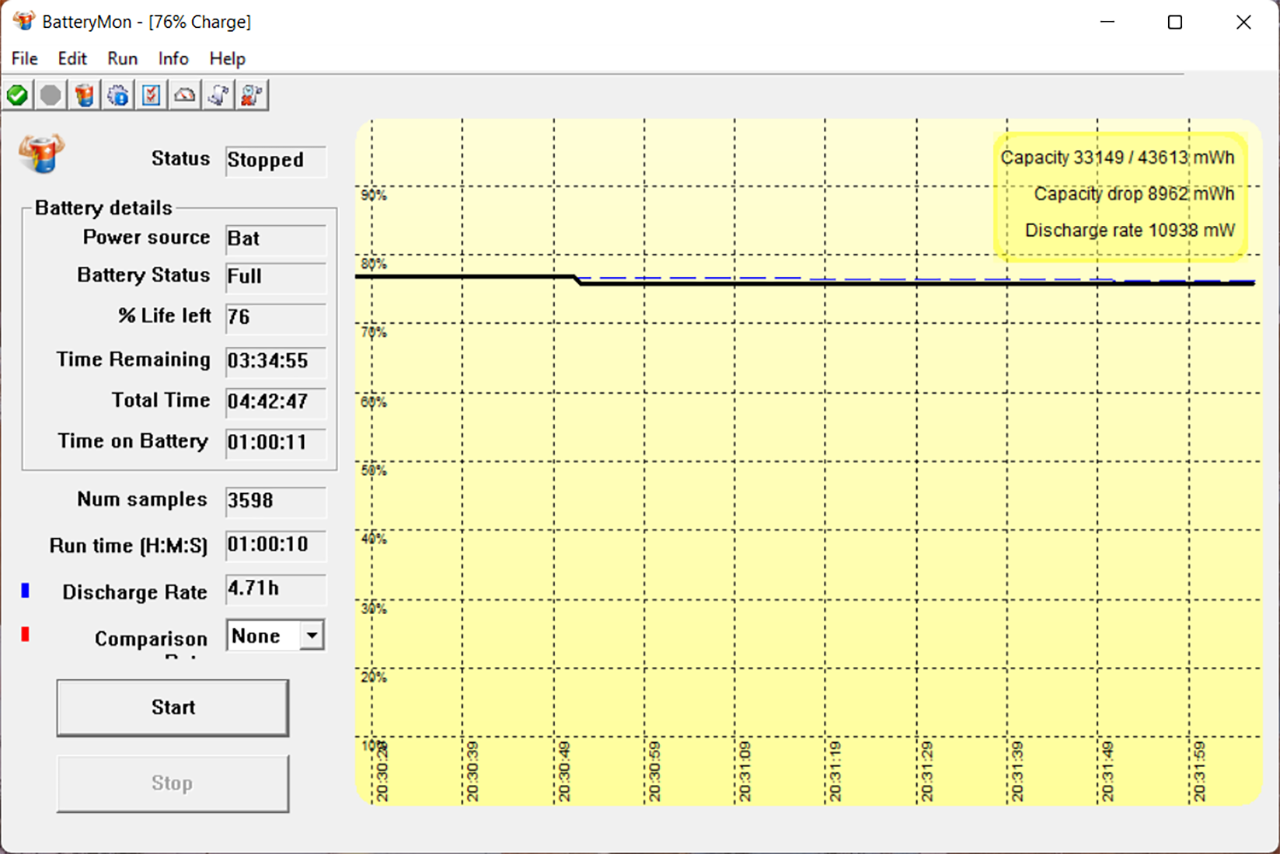Click the Time Remaining value field
This screenshot has height=854, width=1280.
pos(275,361)
